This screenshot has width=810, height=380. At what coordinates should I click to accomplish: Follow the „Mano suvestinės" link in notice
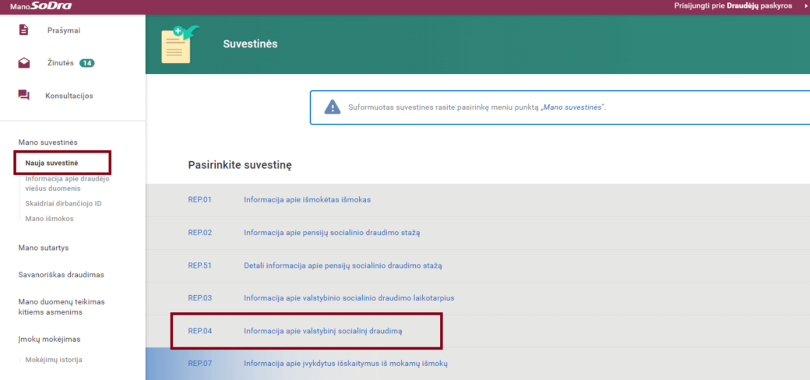[x=572, y=107]
